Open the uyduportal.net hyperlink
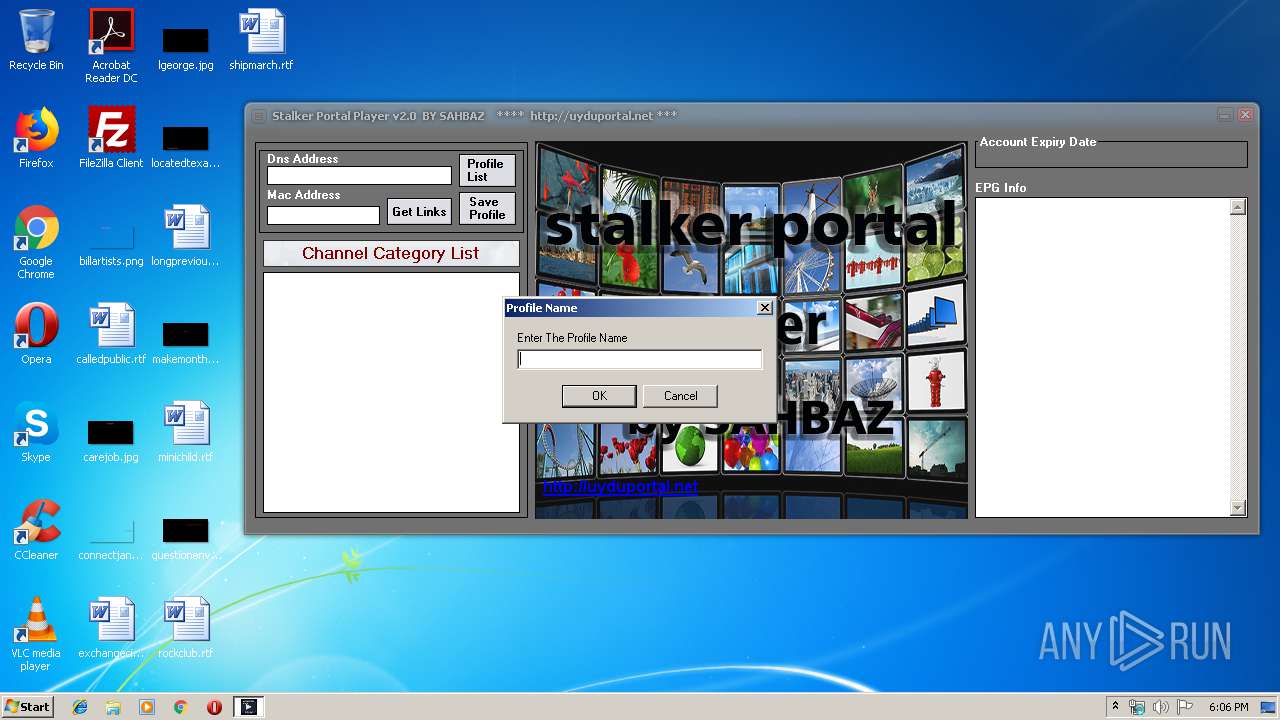 click(621, 487)
